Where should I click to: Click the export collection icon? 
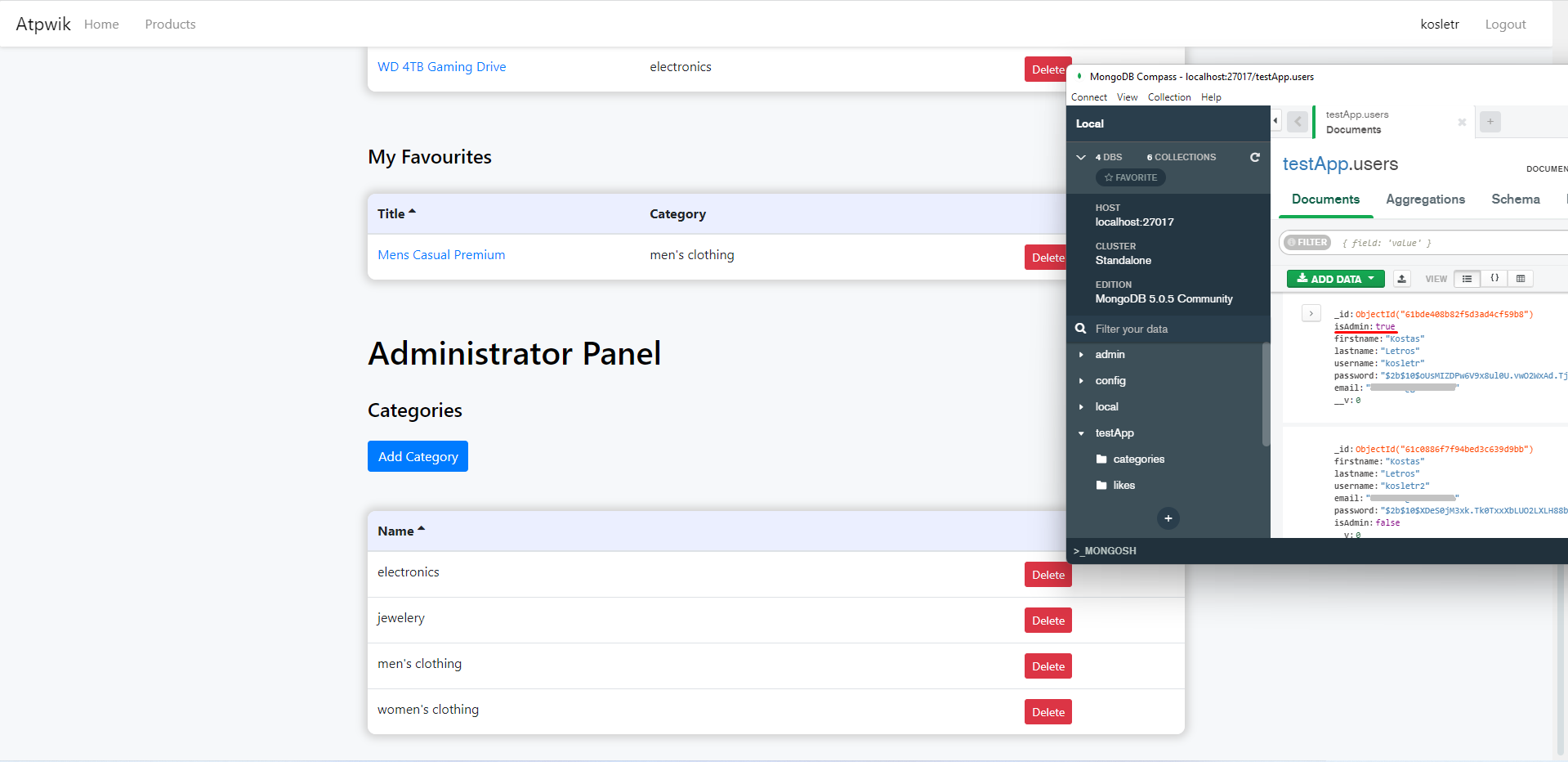coord(1402,279)
